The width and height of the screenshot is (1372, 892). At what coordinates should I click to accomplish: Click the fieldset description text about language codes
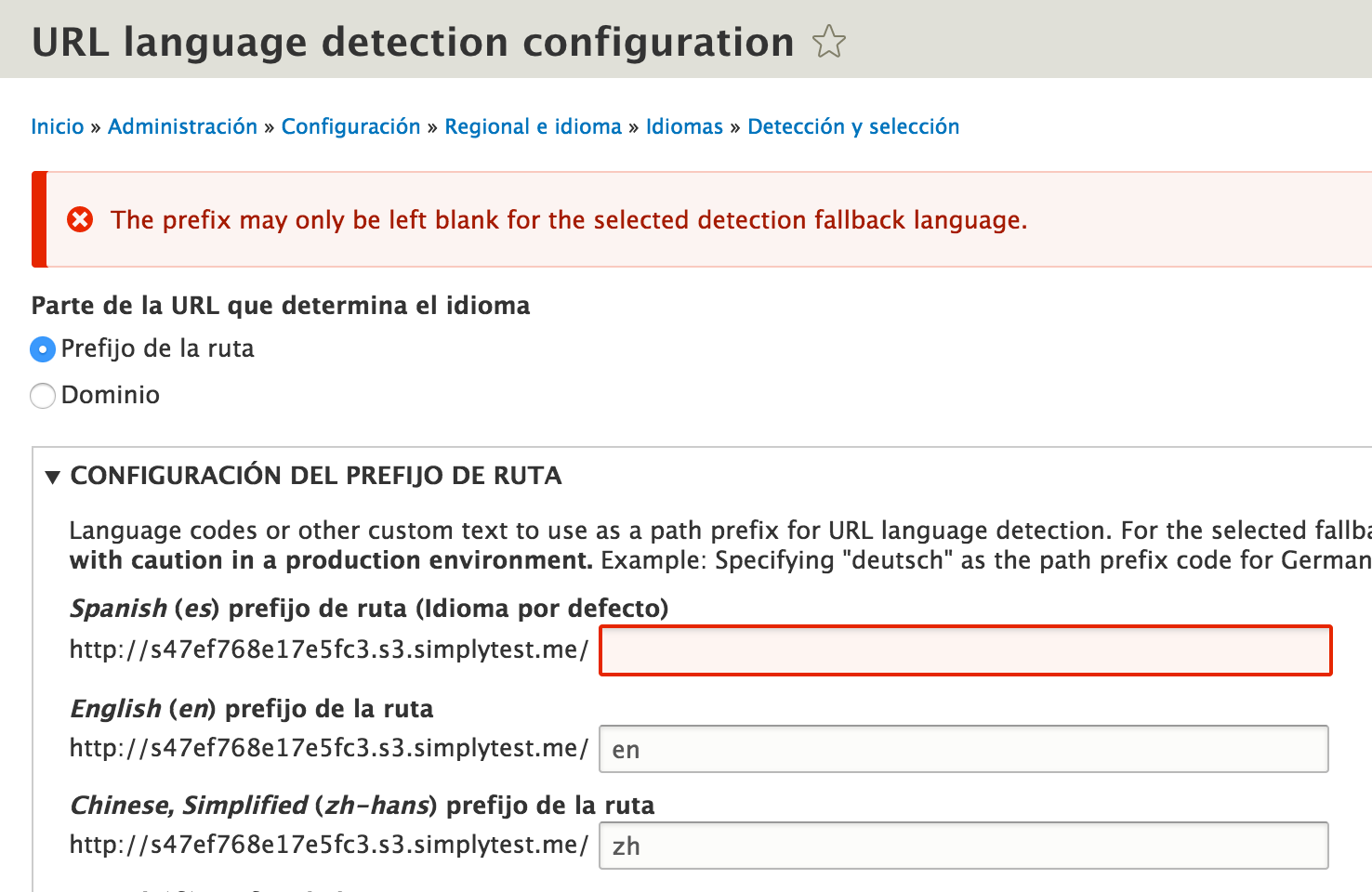(651, 544)
